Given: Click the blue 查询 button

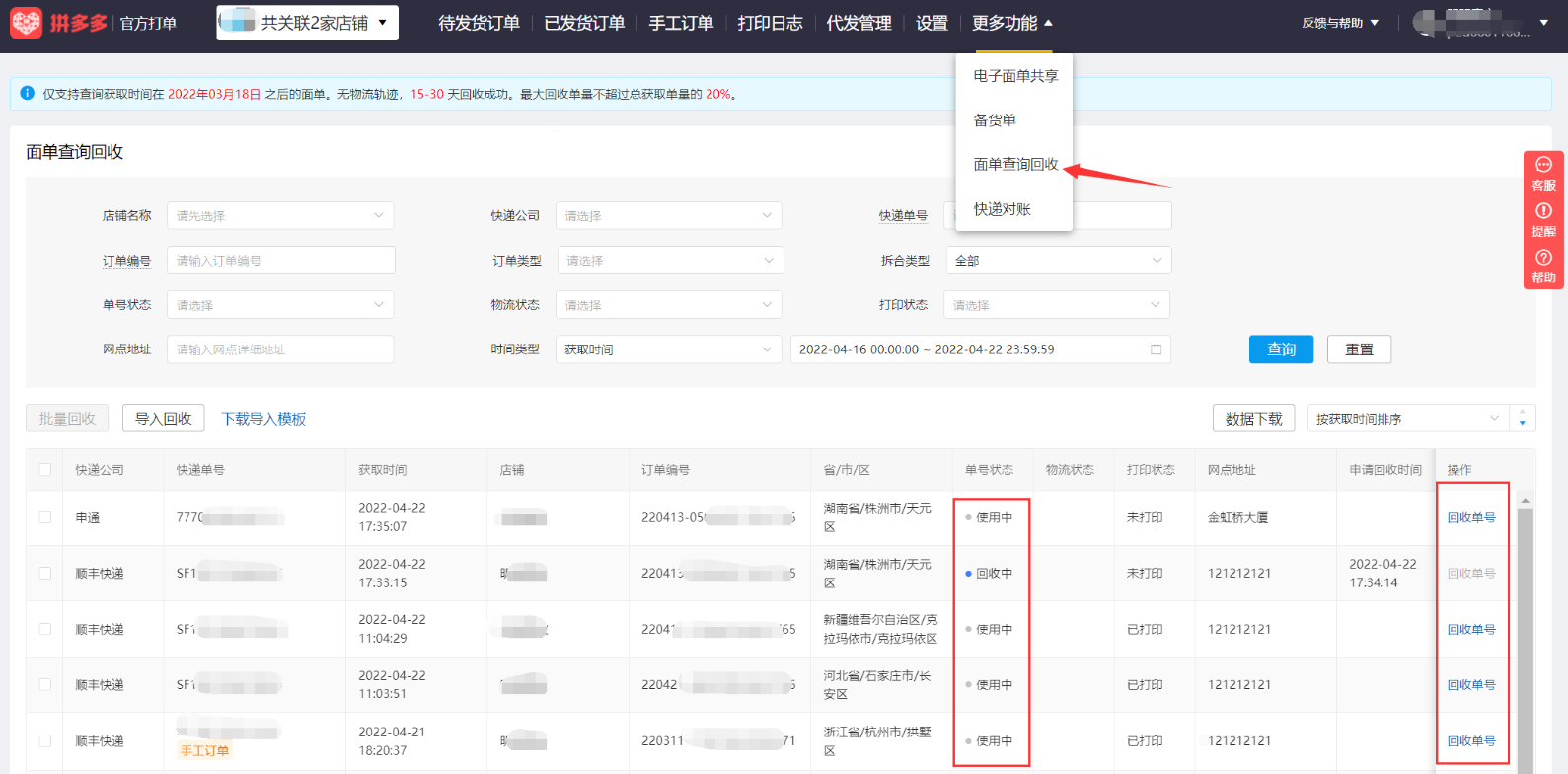Looking at the screenshot, I should [1280, 349].
